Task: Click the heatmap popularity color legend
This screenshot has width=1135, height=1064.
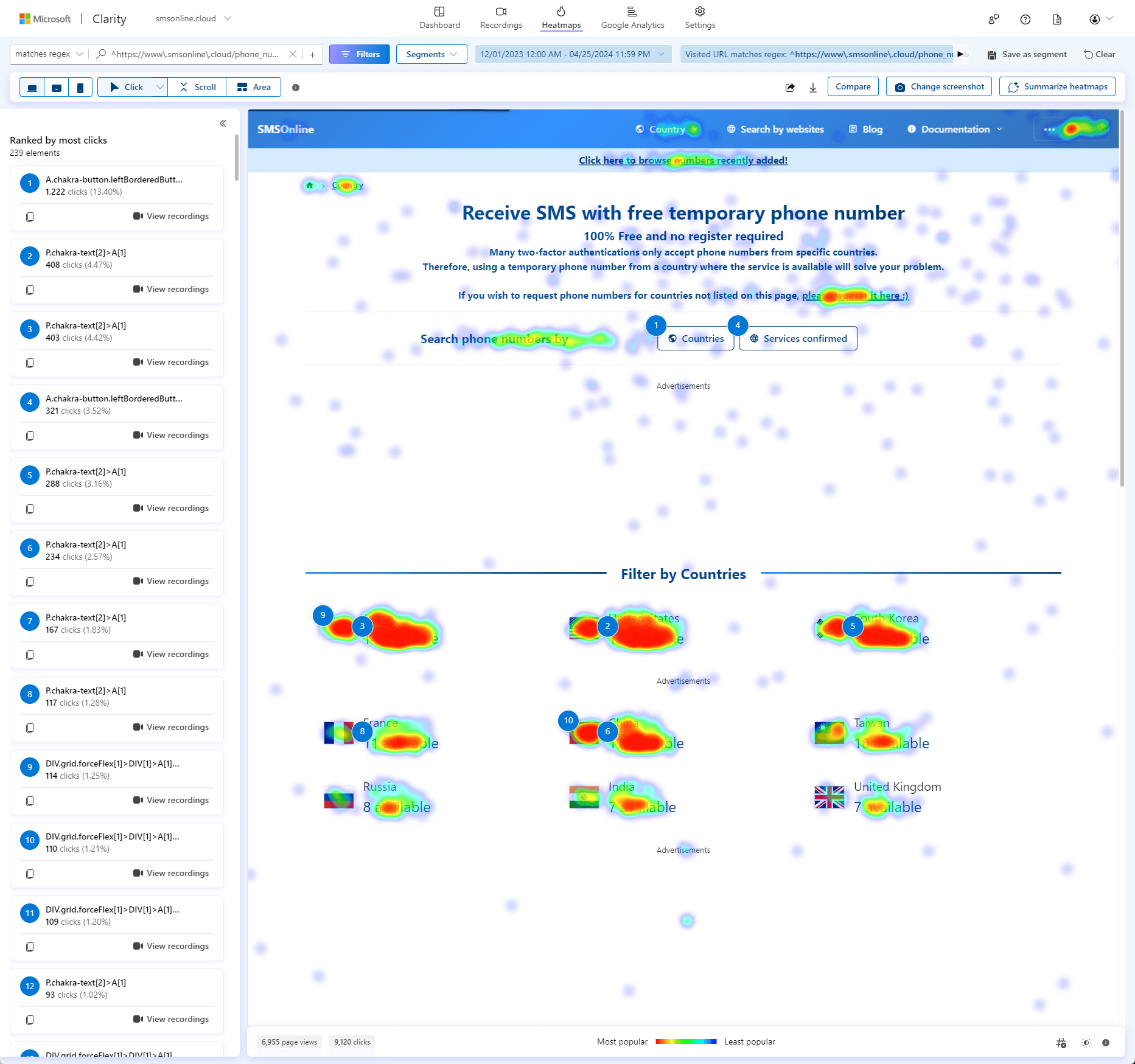Action: (686, 1041)
